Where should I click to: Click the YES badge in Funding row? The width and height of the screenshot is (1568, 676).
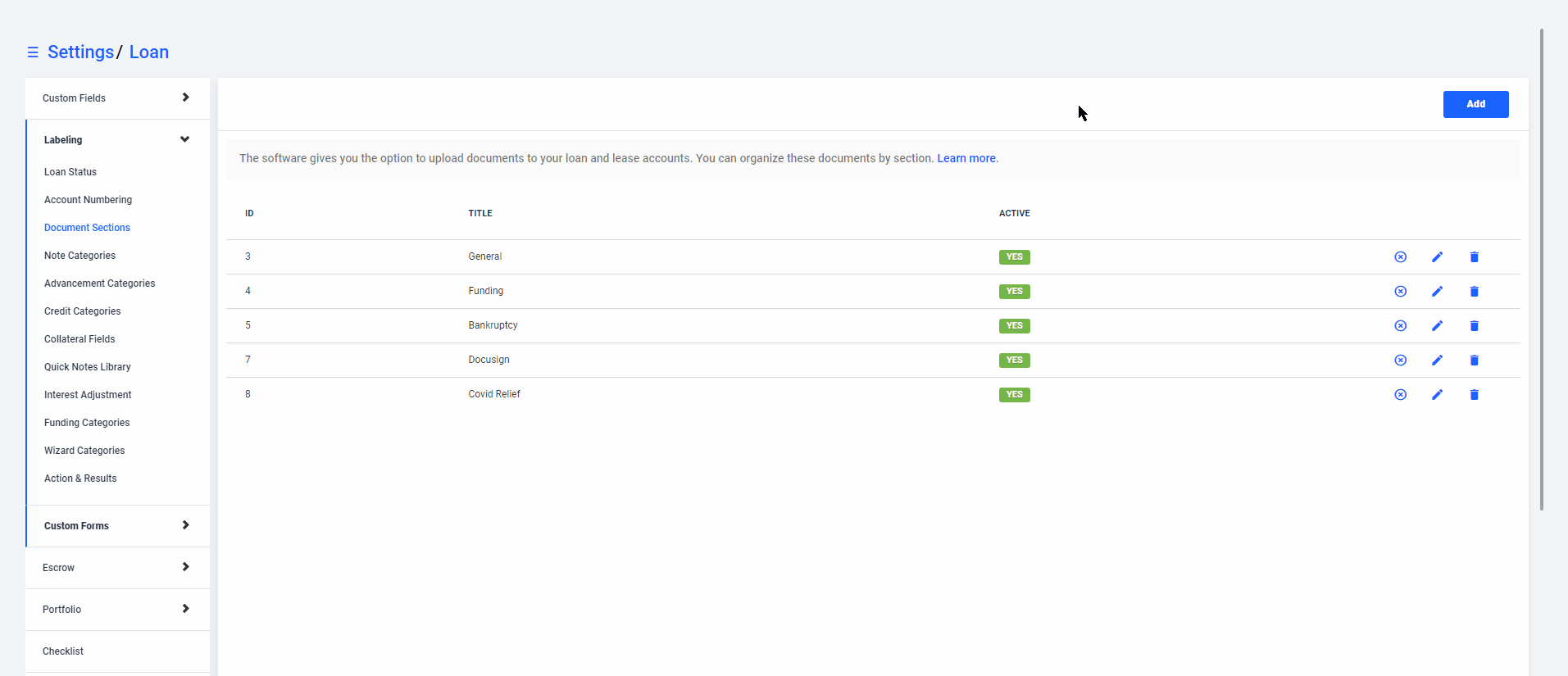coord(1014,292)
